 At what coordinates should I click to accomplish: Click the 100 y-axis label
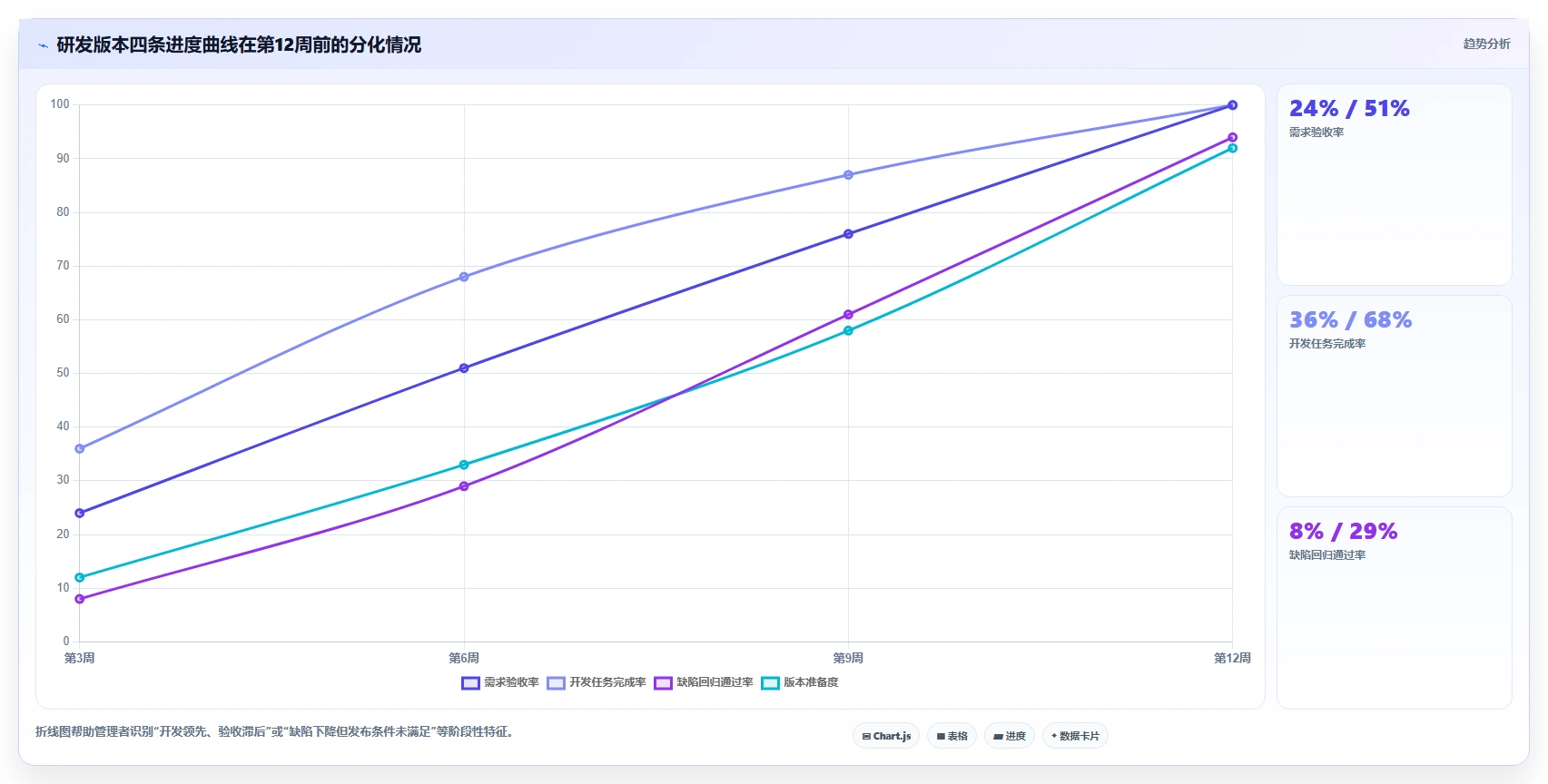pyautogui.click(x=60, y=104)
